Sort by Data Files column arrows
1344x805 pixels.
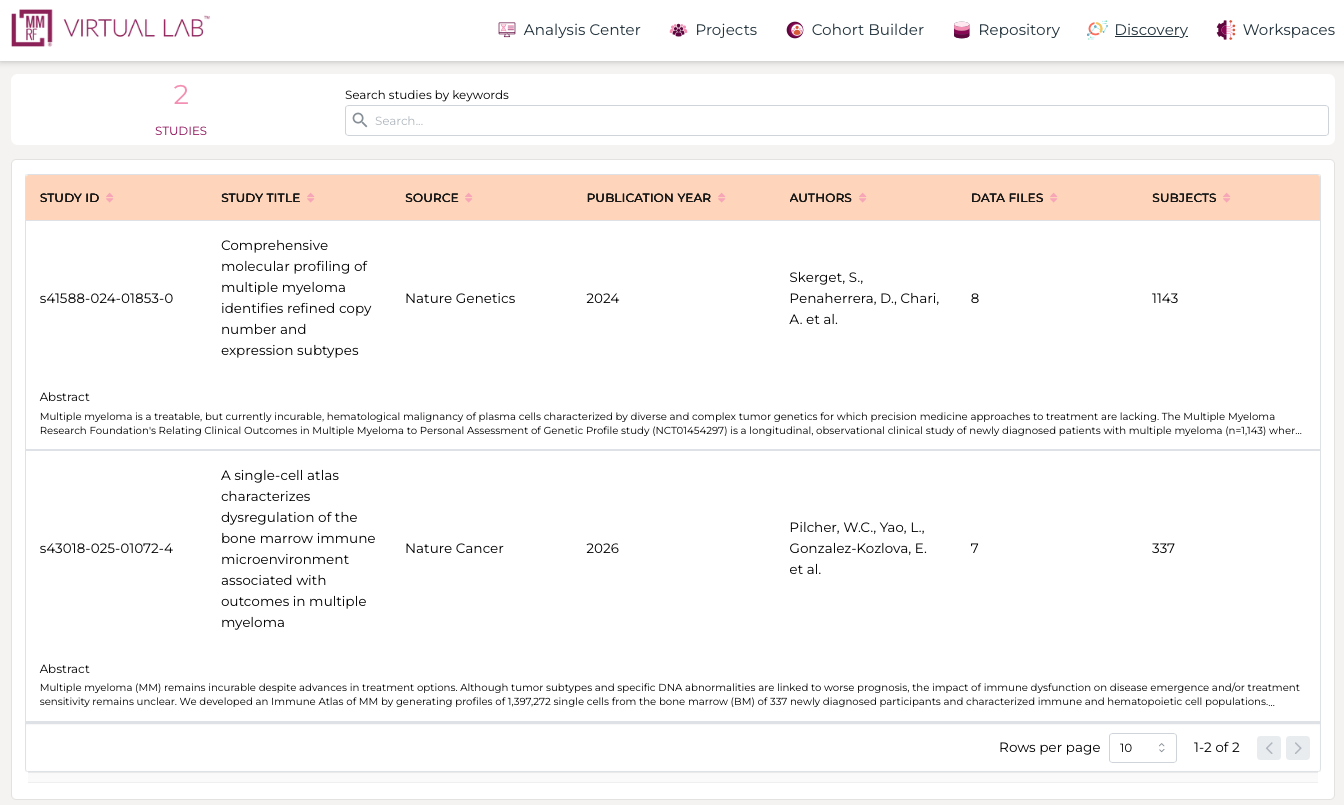[x=1053, y=198]
